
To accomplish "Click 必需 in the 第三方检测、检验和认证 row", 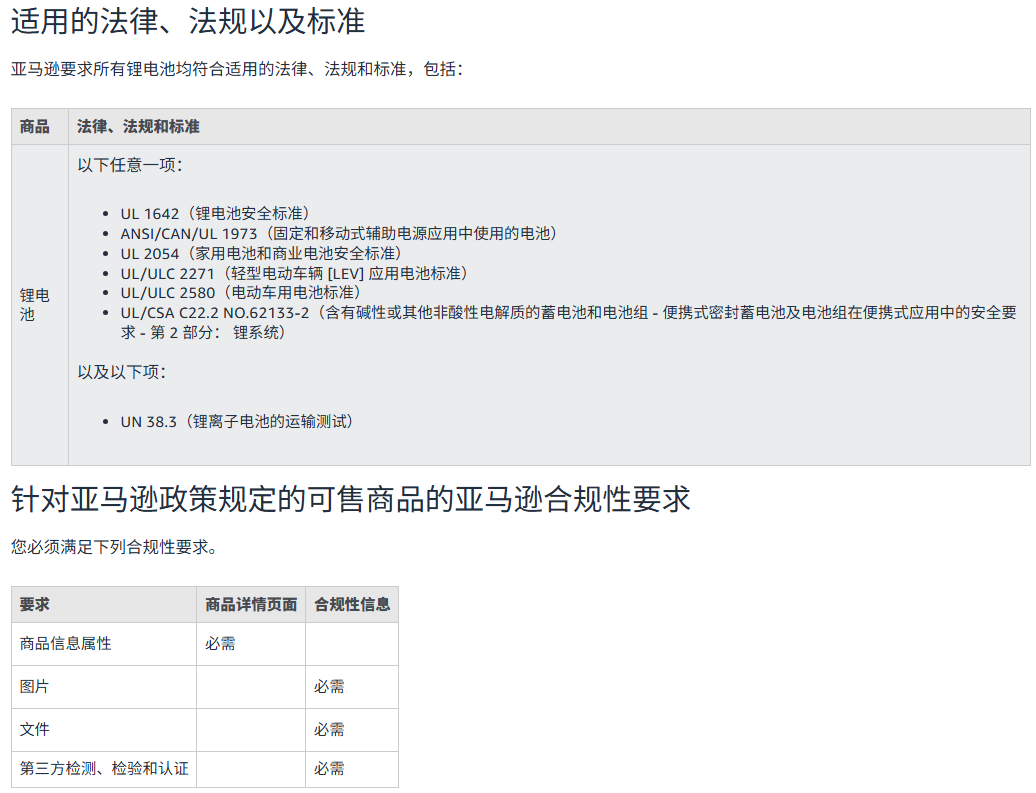I will [329, 768].
